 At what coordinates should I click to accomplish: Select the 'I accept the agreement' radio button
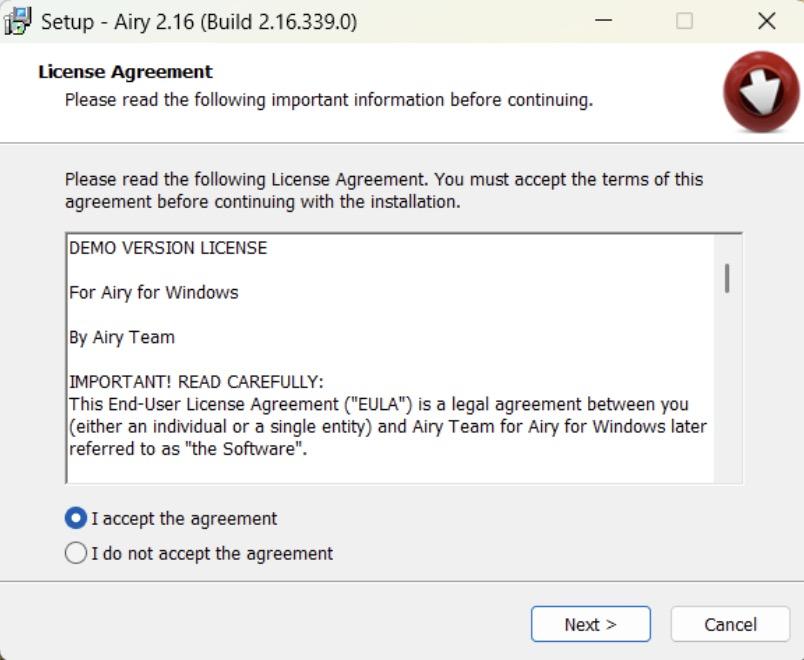(76, 518)
